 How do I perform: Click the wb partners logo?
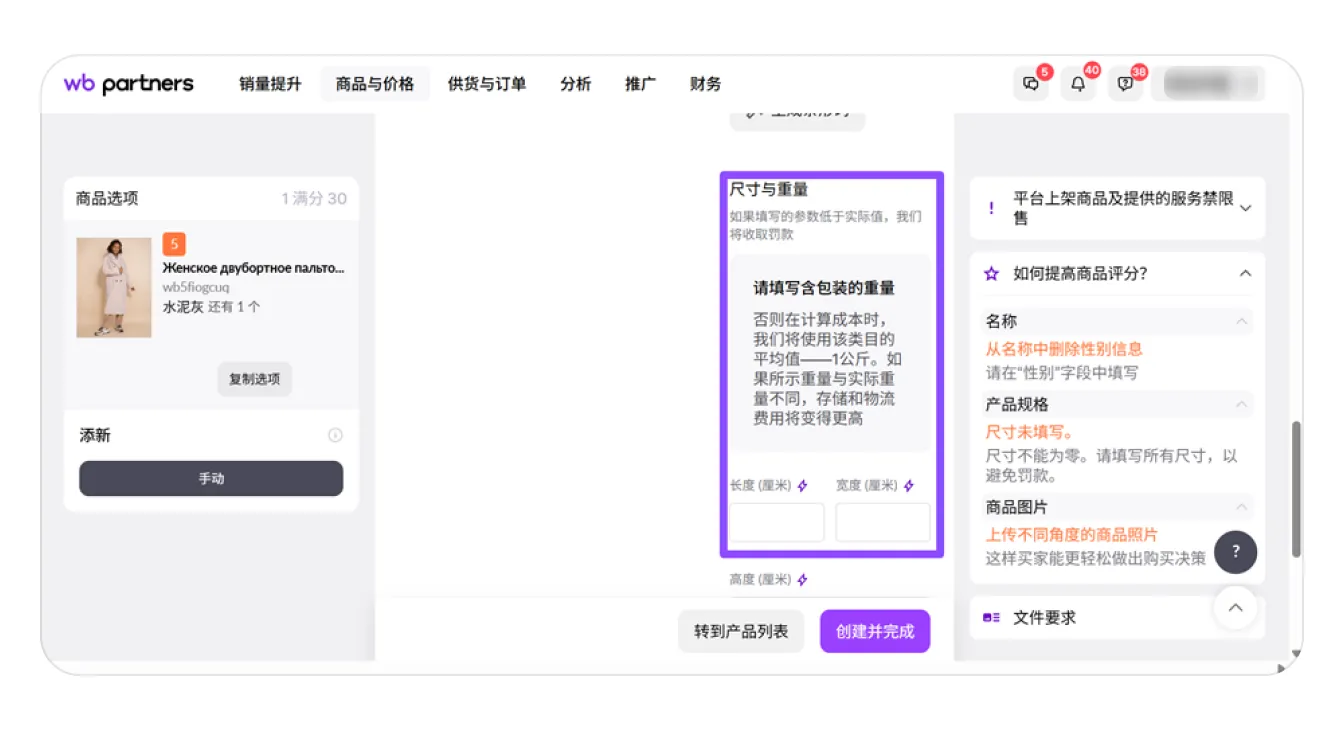128,84
